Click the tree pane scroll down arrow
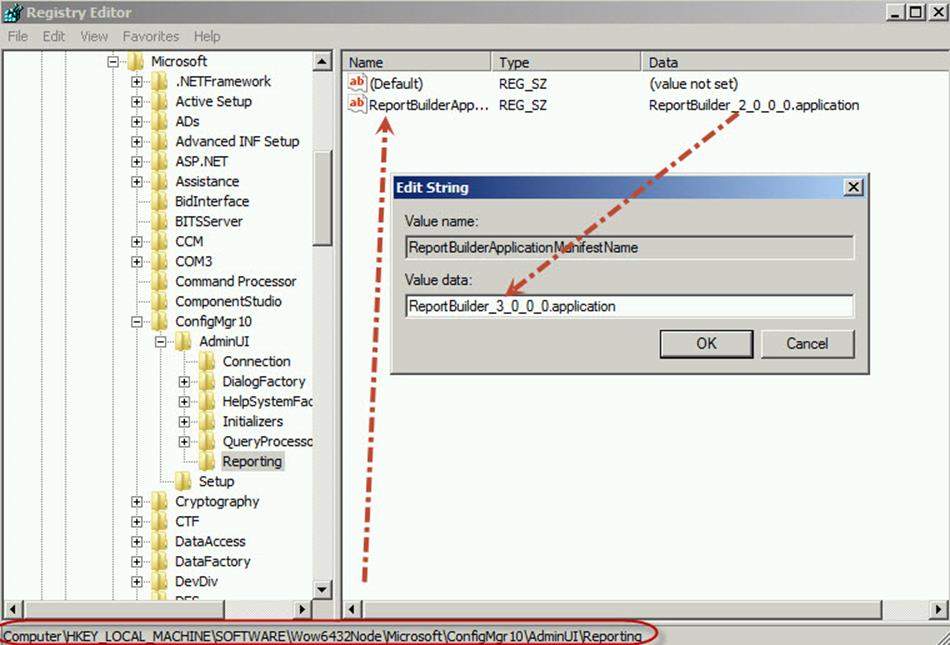 [322, 589]
